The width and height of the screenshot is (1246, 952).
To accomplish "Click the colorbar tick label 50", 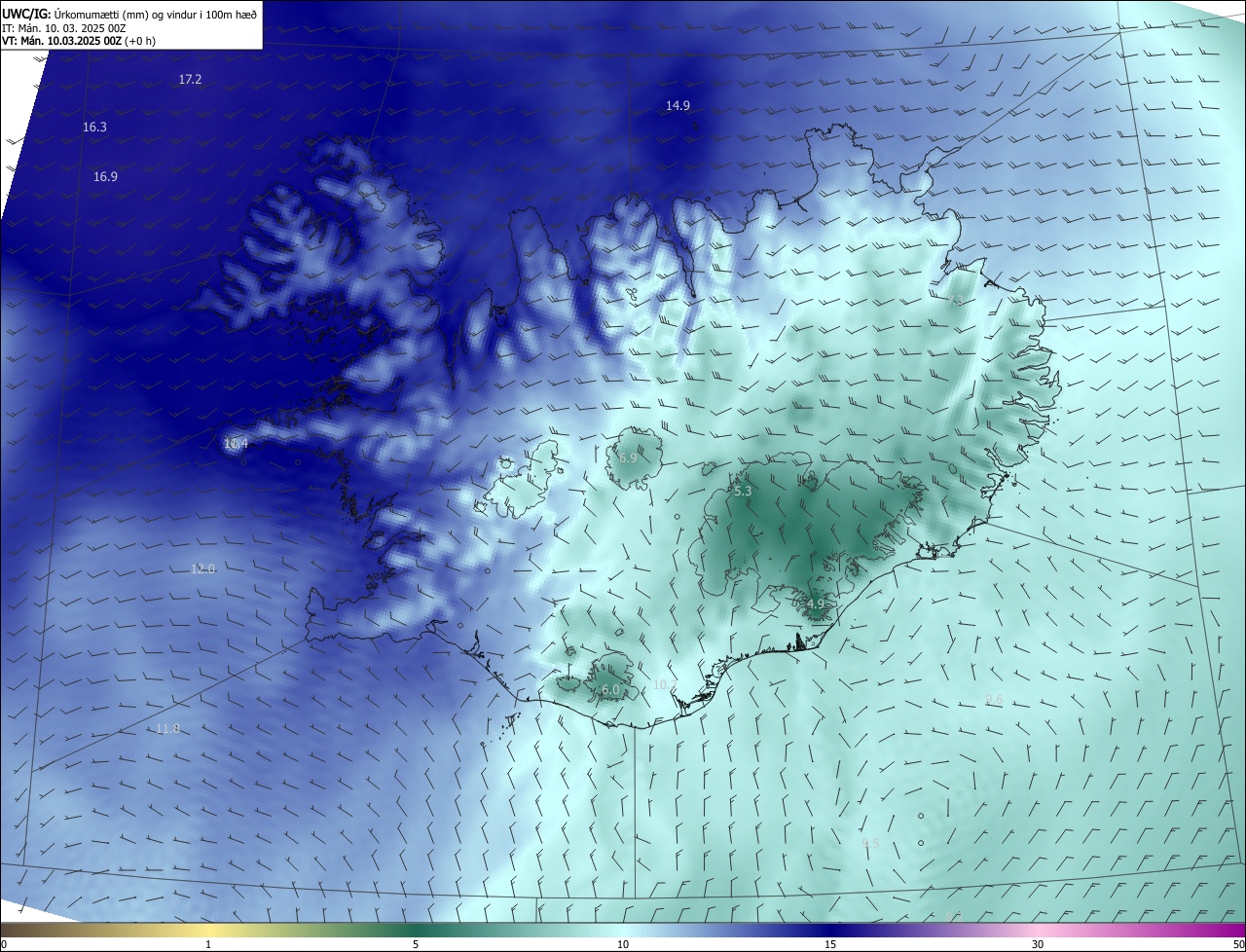I will 1238,945.
